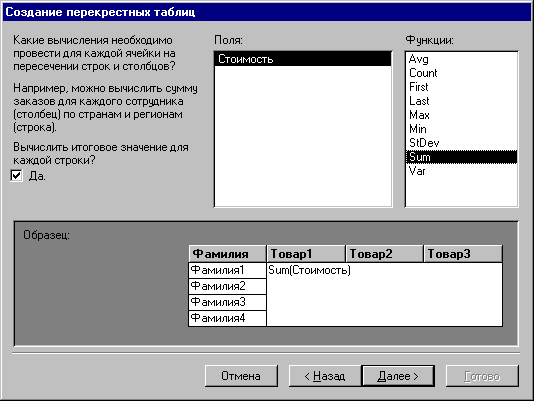Go back with the Назад button
The image size is (534, 401).
coord(325,376)
